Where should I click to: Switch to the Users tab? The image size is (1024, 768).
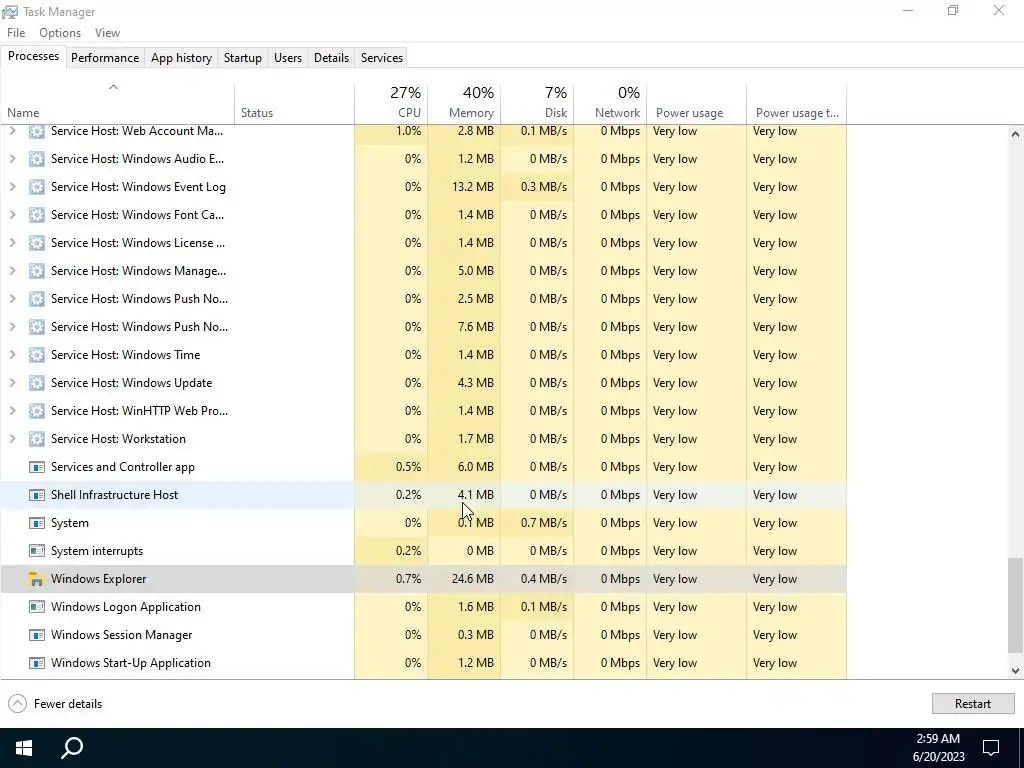point(288,57)
